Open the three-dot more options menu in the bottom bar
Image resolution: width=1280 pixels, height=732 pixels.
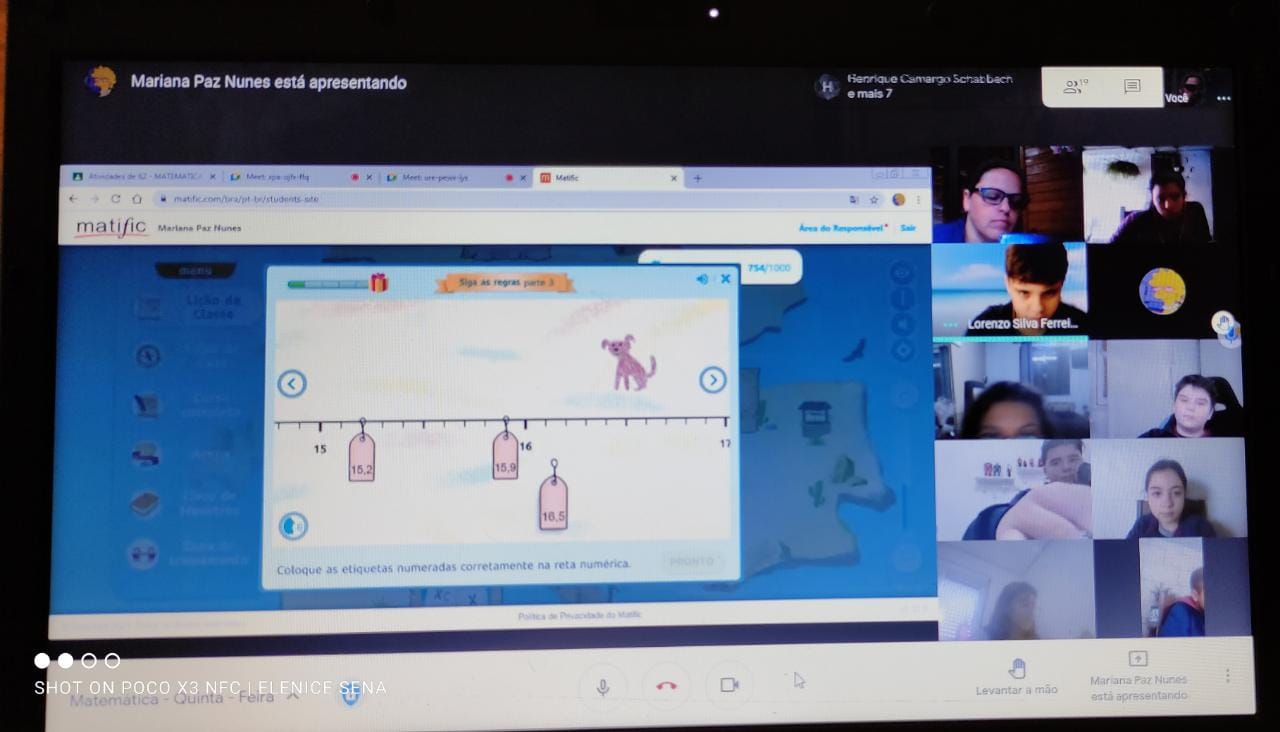click(x=1227, y=676)
